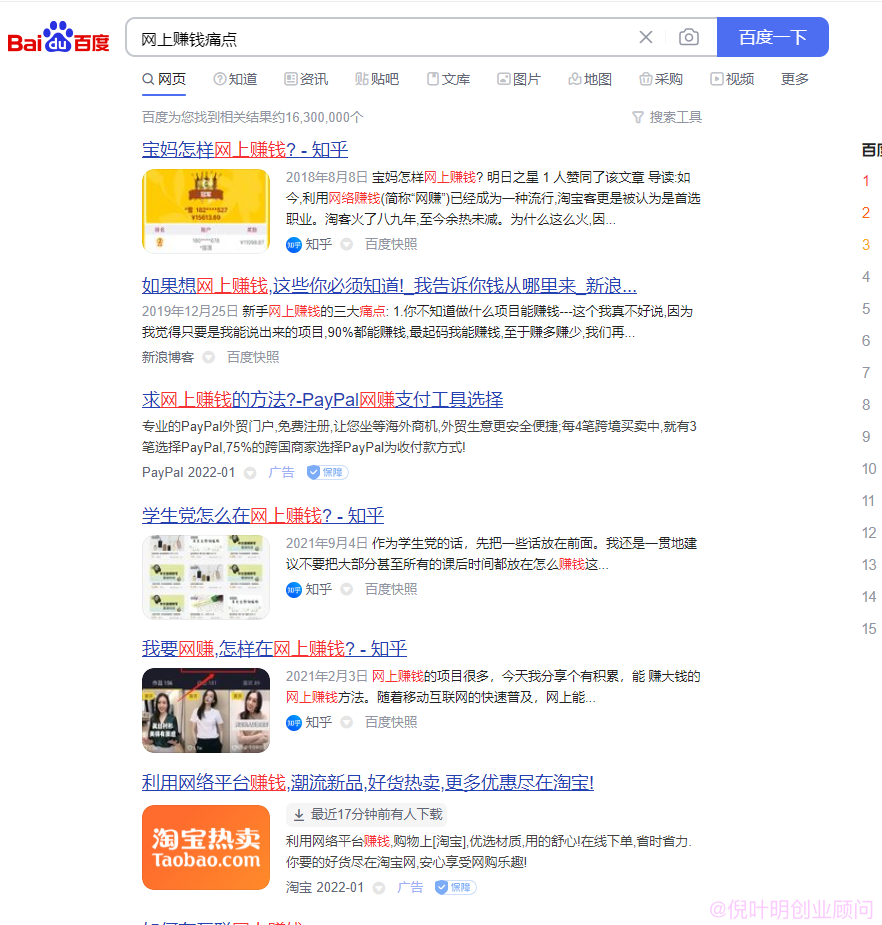This screenshot has height=925, width=882.
Task: Open the 贴吧 tab
Action: click(x=377, y=79)
